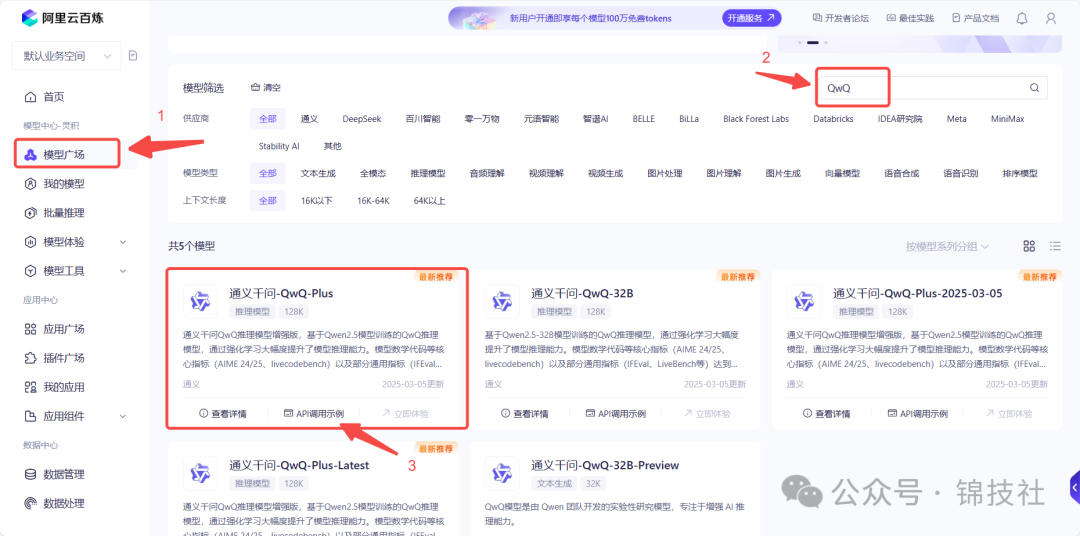Click the collapsed side panel arrow tab

[1074, 488]
